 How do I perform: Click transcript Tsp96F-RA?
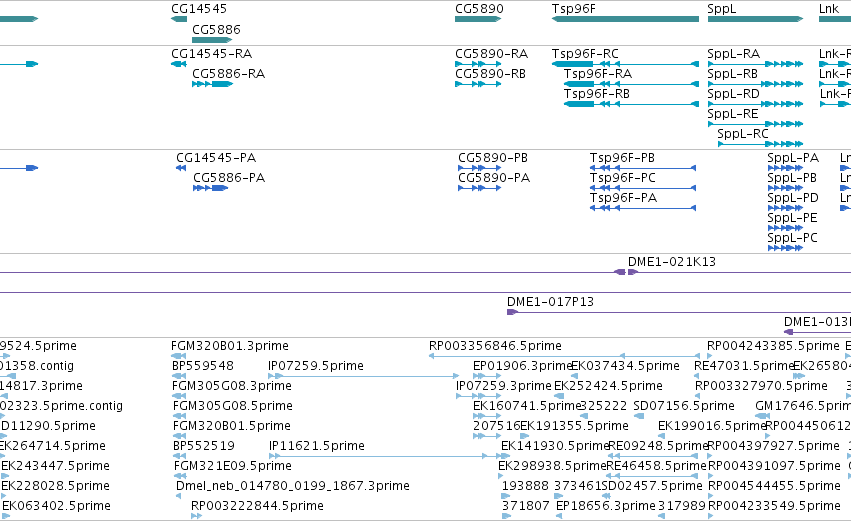point(598,74)
